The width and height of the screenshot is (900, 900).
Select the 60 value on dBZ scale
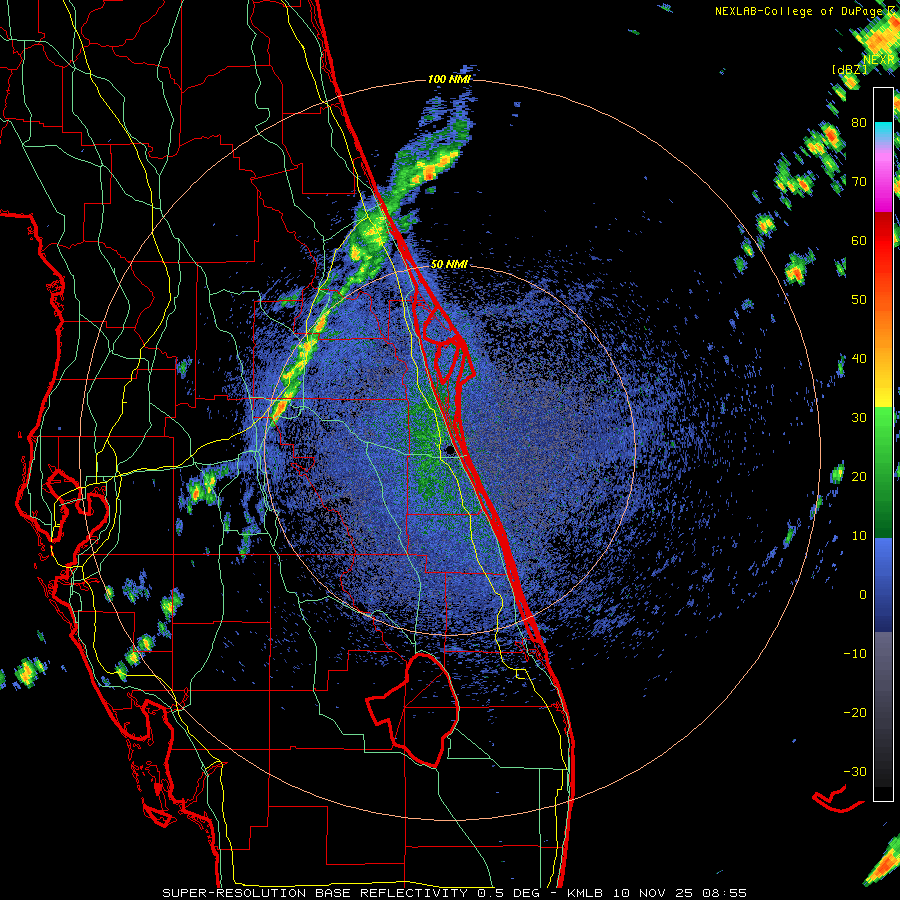(859, 240)
